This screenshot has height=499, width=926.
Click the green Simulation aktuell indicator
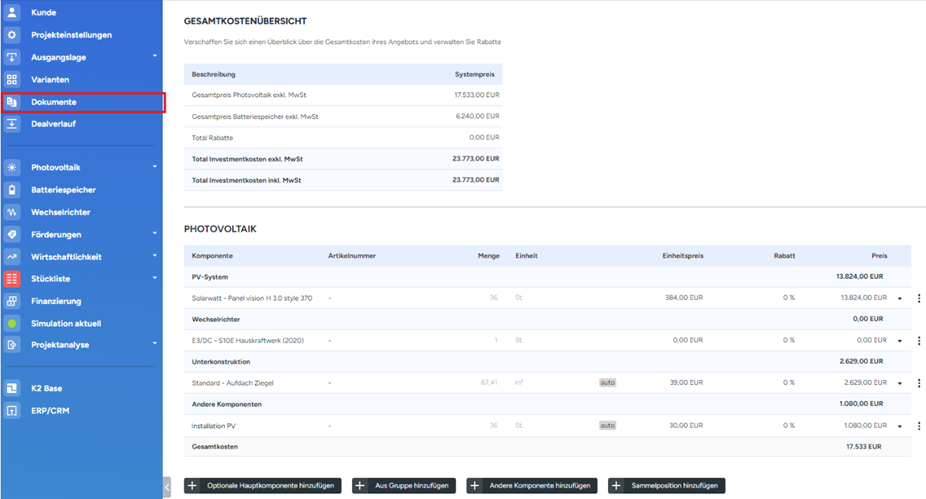[12, 324]
